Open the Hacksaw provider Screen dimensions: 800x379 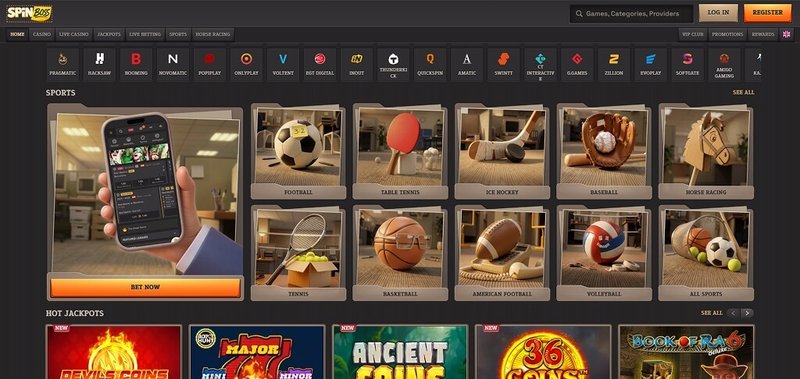[99, 64]
